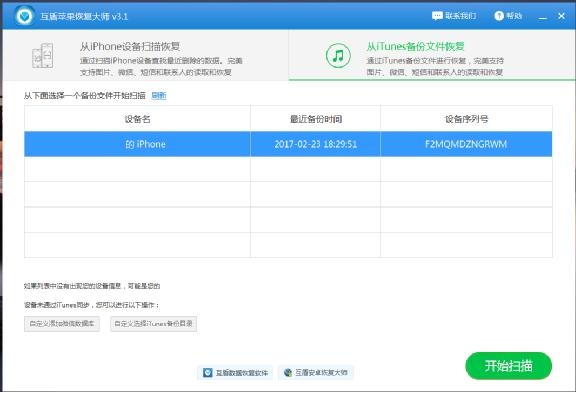Click backup time 2017-02-23 18:29:51 cell
Viewport: 576px width, 393px height.
pos(316,144)
